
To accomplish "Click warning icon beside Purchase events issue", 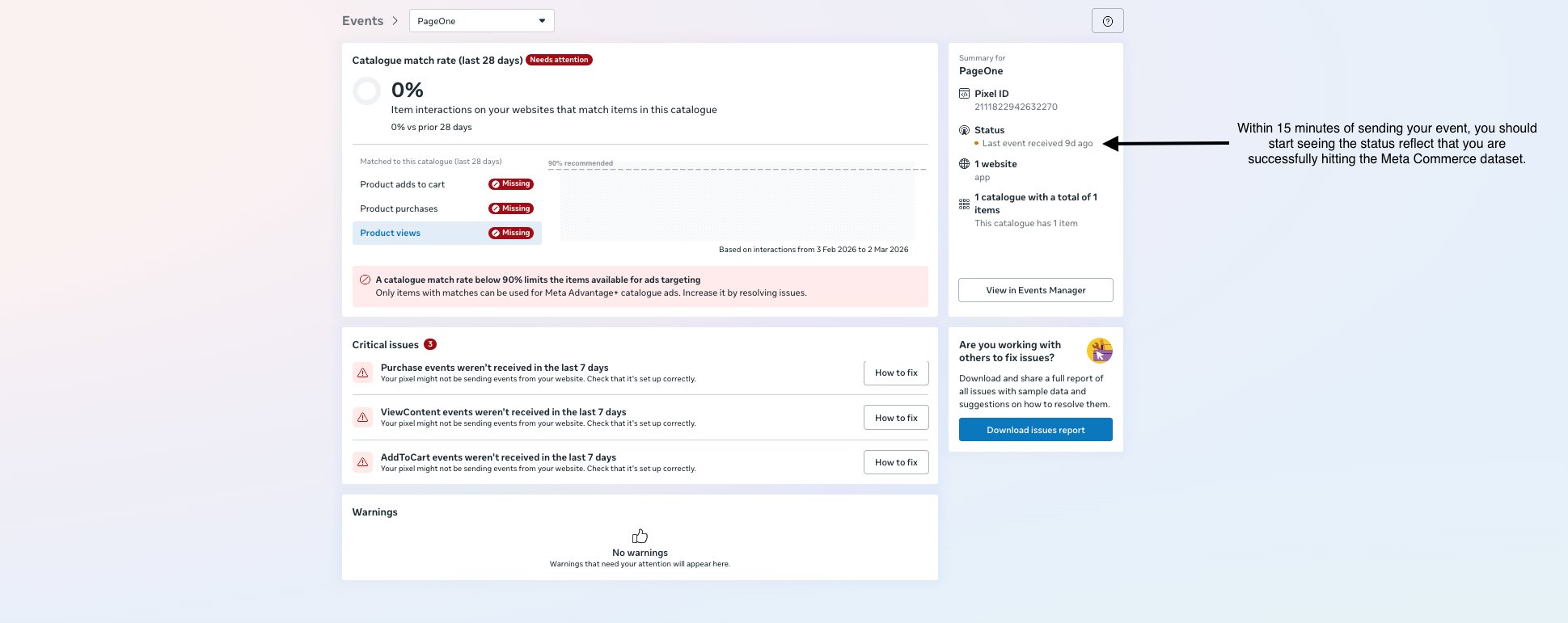I will pos(363,373).
